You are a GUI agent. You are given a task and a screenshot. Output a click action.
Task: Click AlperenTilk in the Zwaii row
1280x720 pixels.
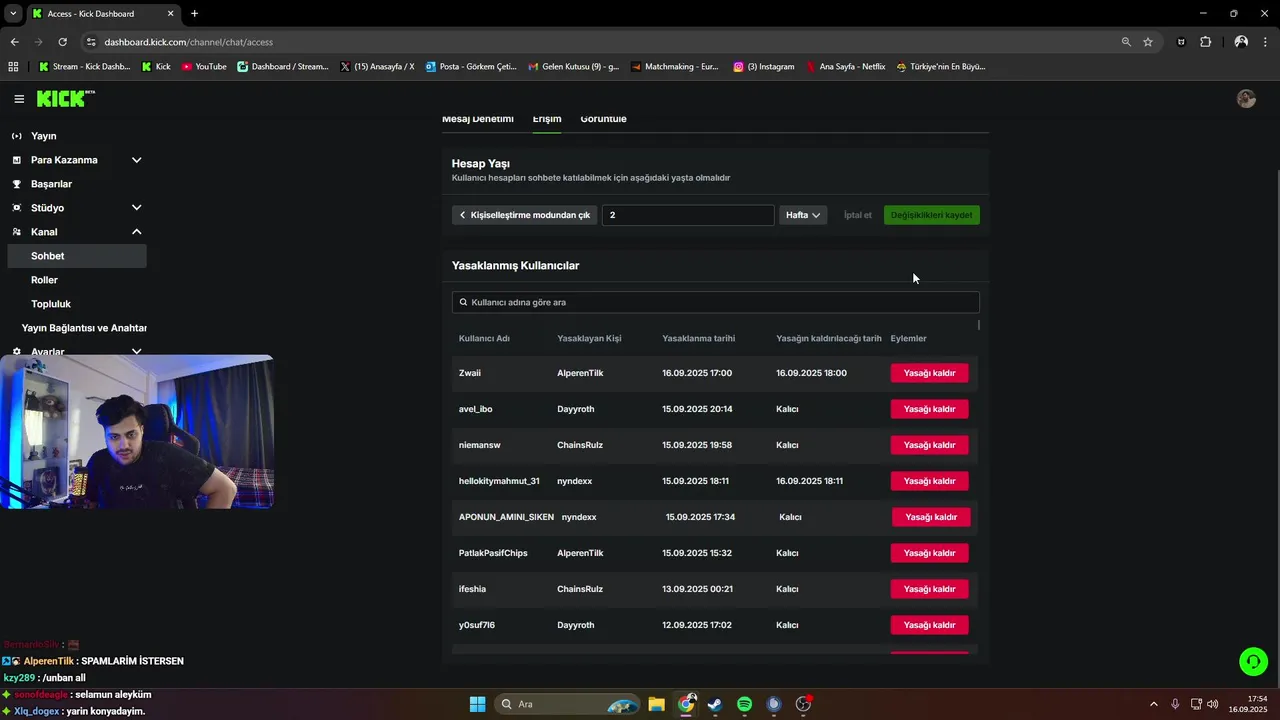580,373
